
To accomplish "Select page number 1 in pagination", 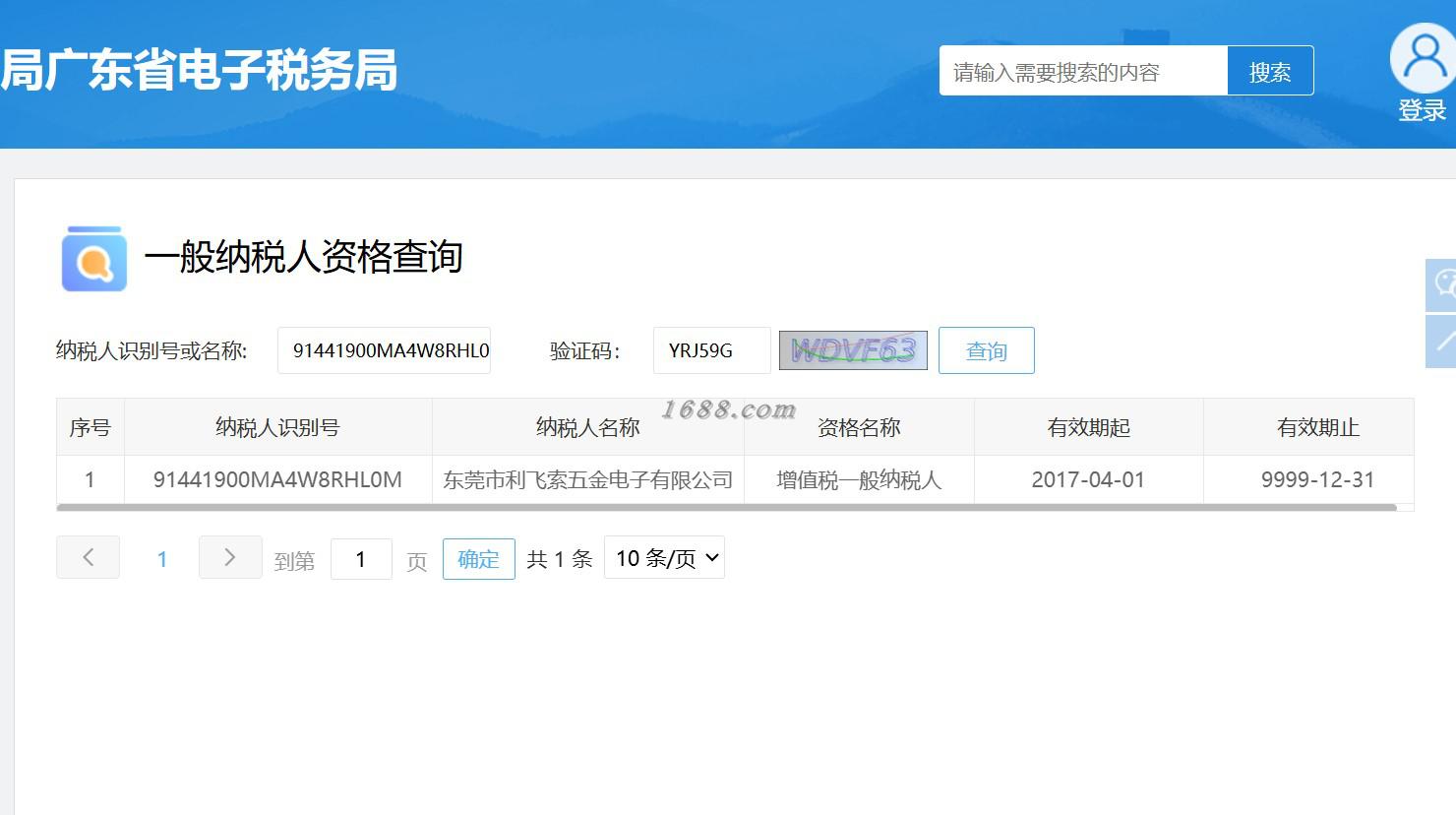I will click(162, 559).
